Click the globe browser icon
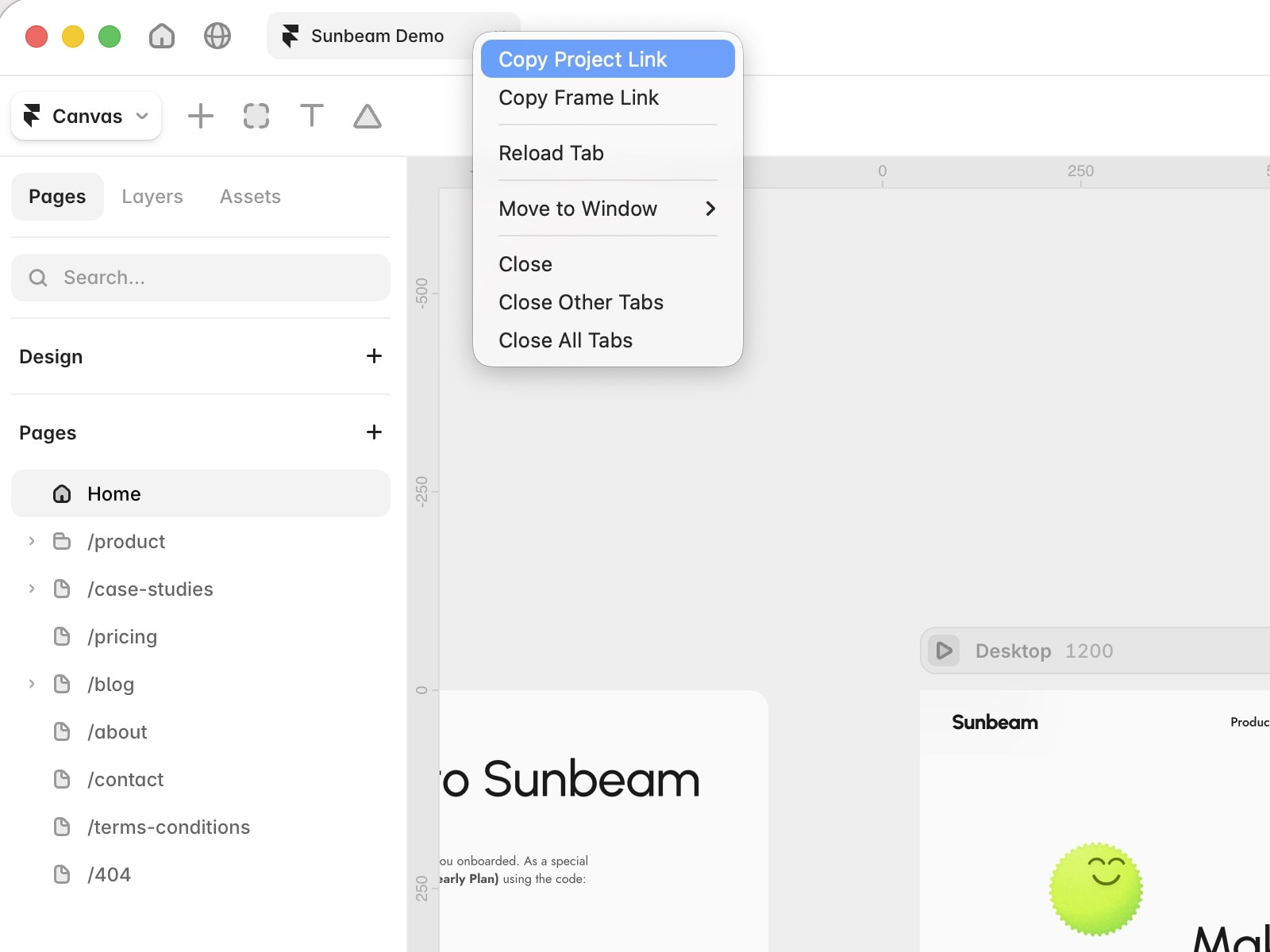Screen dimensions: 1270x952 pyautogui.click(x=217, y=36)
